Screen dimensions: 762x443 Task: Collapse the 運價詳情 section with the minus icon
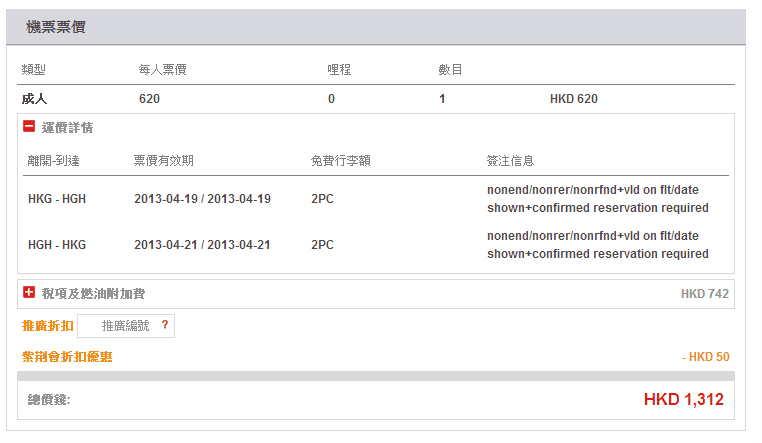(29, 127)
